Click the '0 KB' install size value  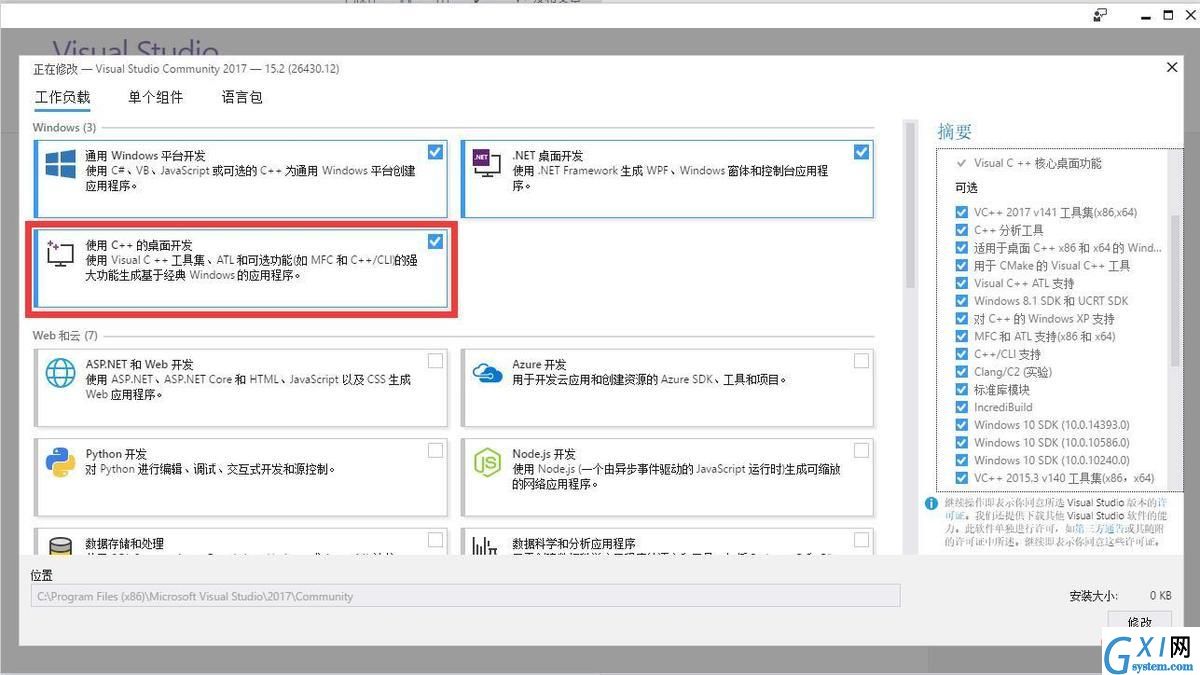click(x=1160, y=596)
